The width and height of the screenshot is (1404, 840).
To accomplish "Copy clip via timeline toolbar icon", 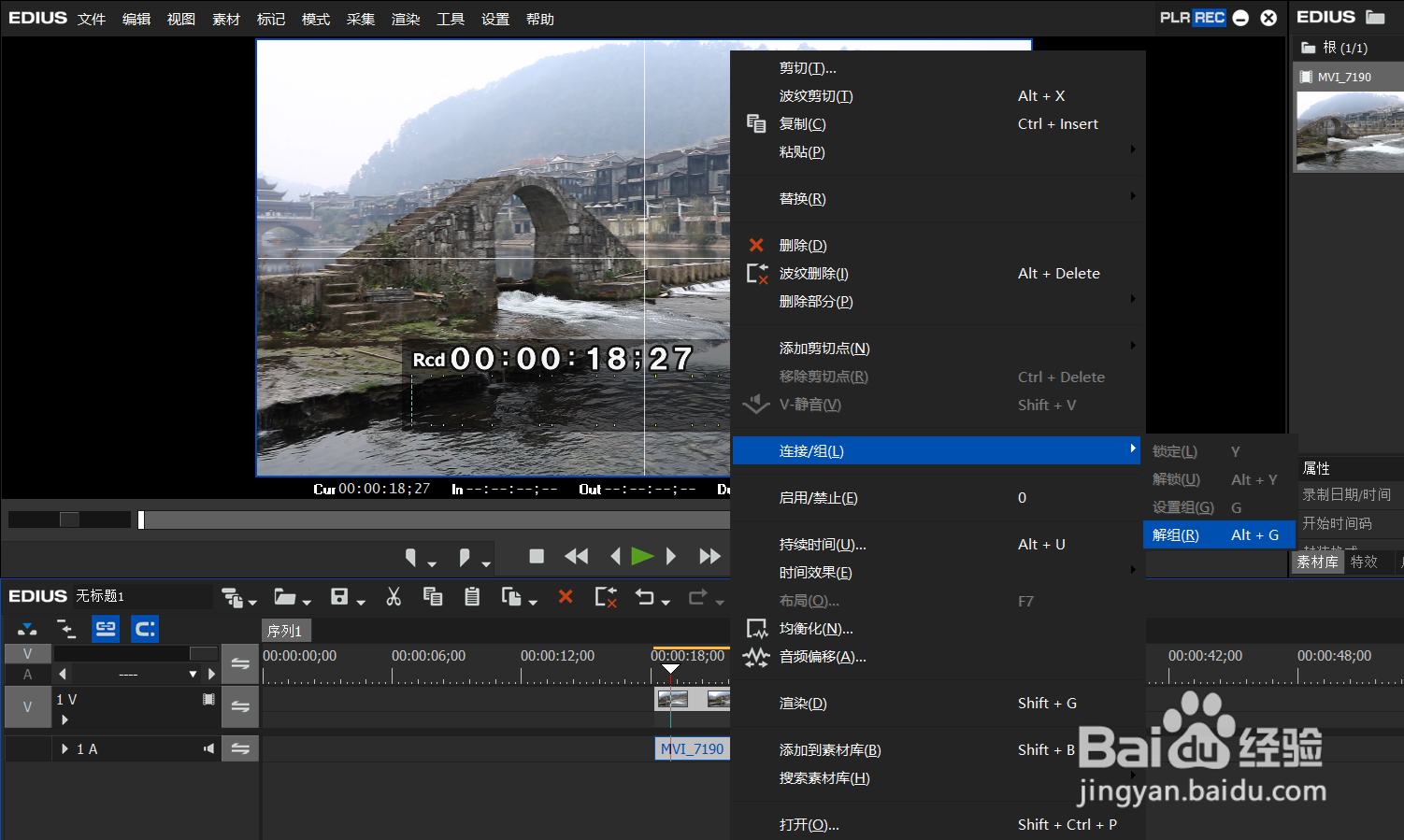I will coord(433,596).
